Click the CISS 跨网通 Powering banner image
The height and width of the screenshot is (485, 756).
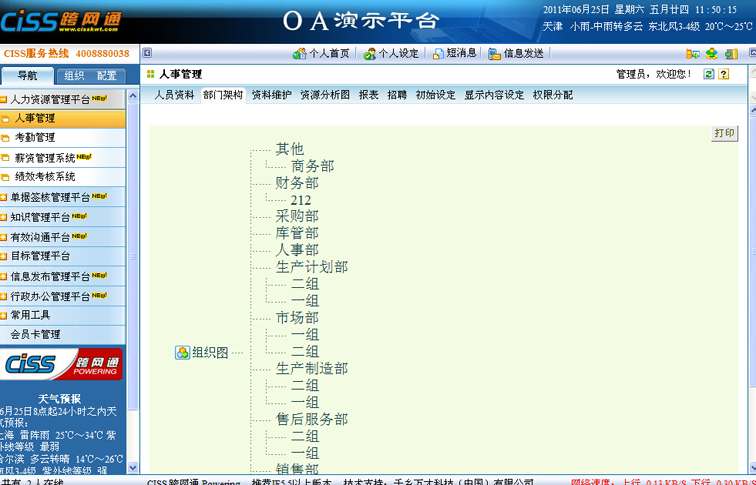(64, 364)
